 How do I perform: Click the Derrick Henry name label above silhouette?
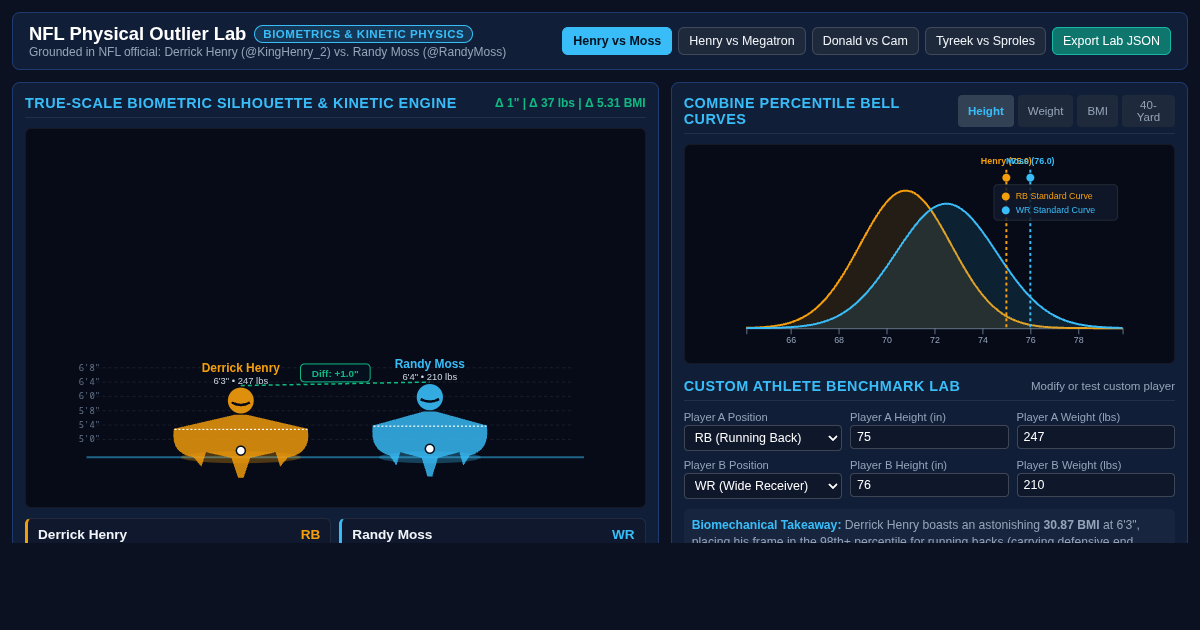click(241, 368)
